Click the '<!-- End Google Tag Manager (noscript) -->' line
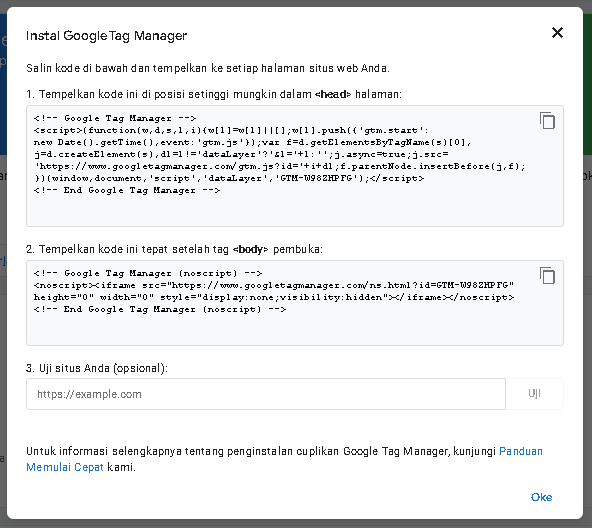This screenshot has width=592, height=528. point(160,309)
